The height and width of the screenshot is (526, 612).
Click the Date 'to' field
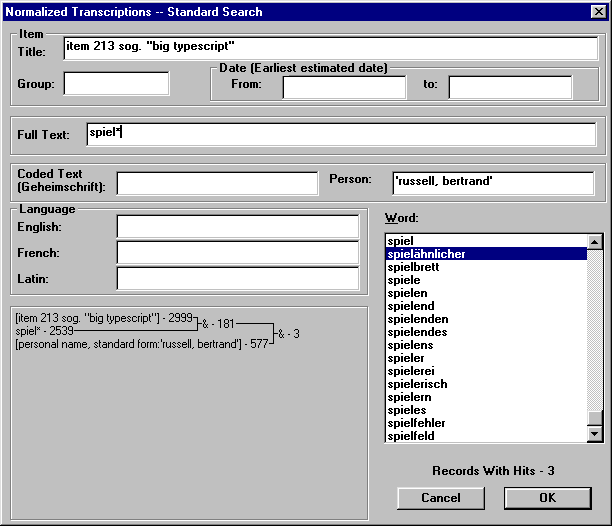509,87
